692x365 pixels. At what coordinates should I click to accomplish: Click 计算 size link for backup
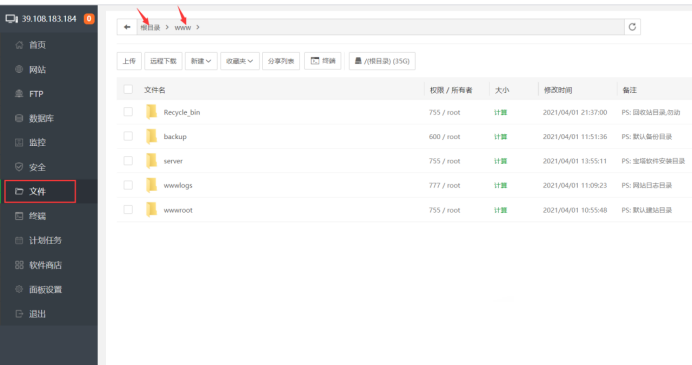point(500,137)
